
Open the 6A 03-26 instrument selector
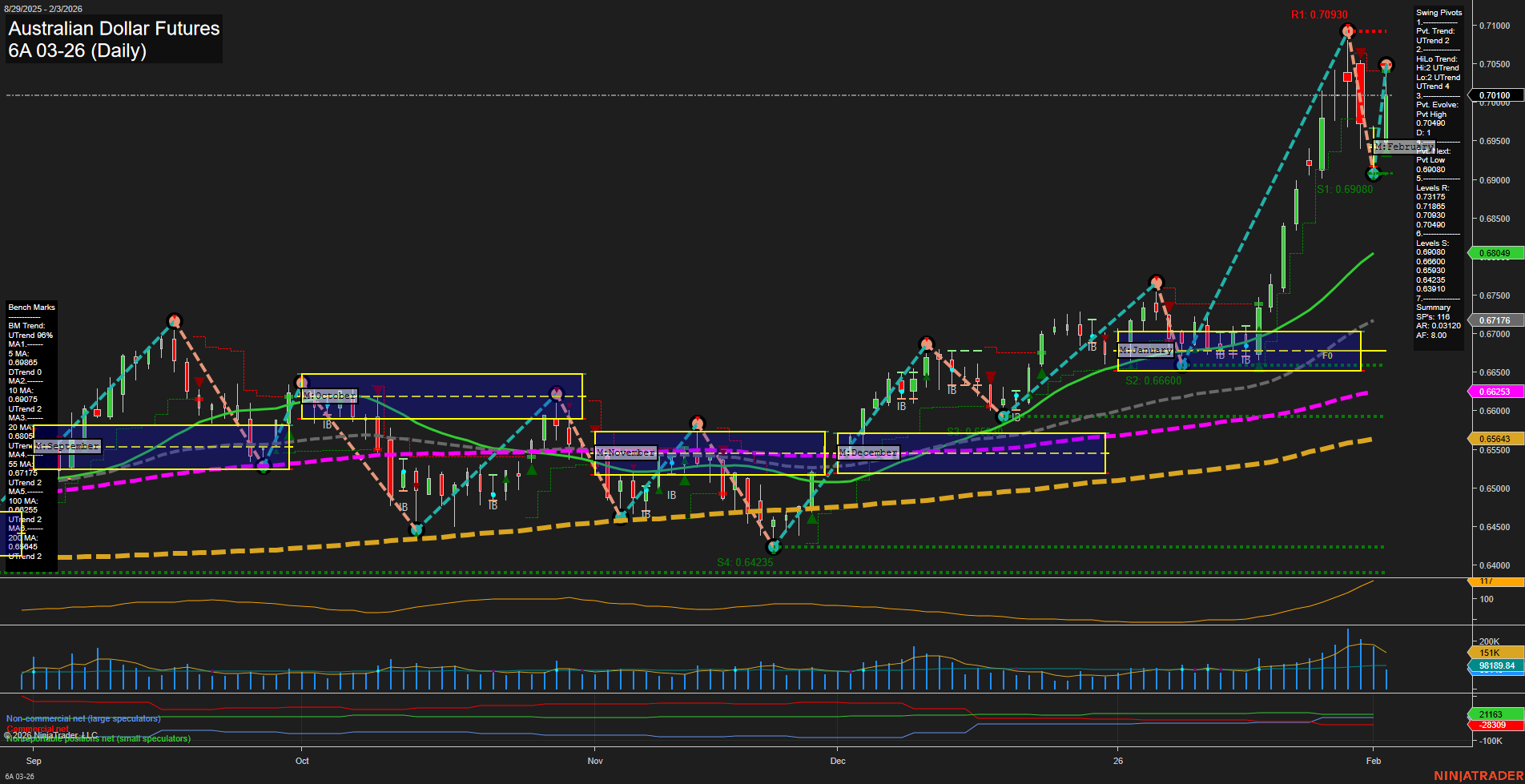[19, 777]
